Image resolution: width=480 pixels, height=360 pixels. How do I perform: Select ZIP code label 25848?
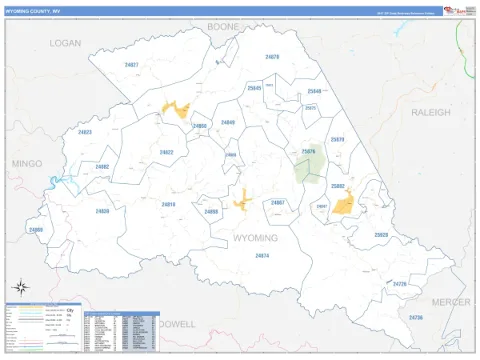(x=314, y=91)
